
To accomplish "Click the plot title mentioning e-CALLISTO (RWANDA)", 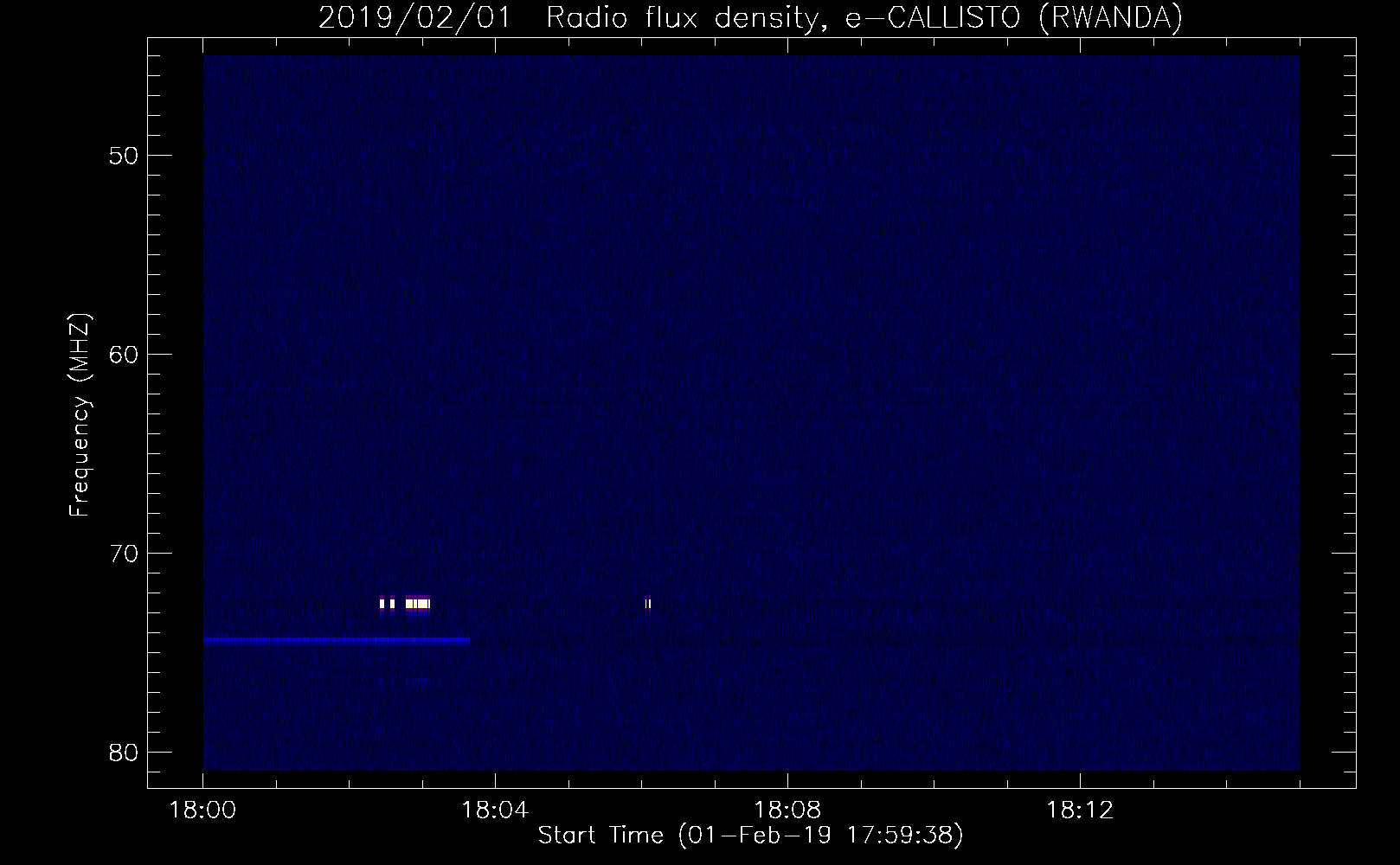I will [750, 17].
